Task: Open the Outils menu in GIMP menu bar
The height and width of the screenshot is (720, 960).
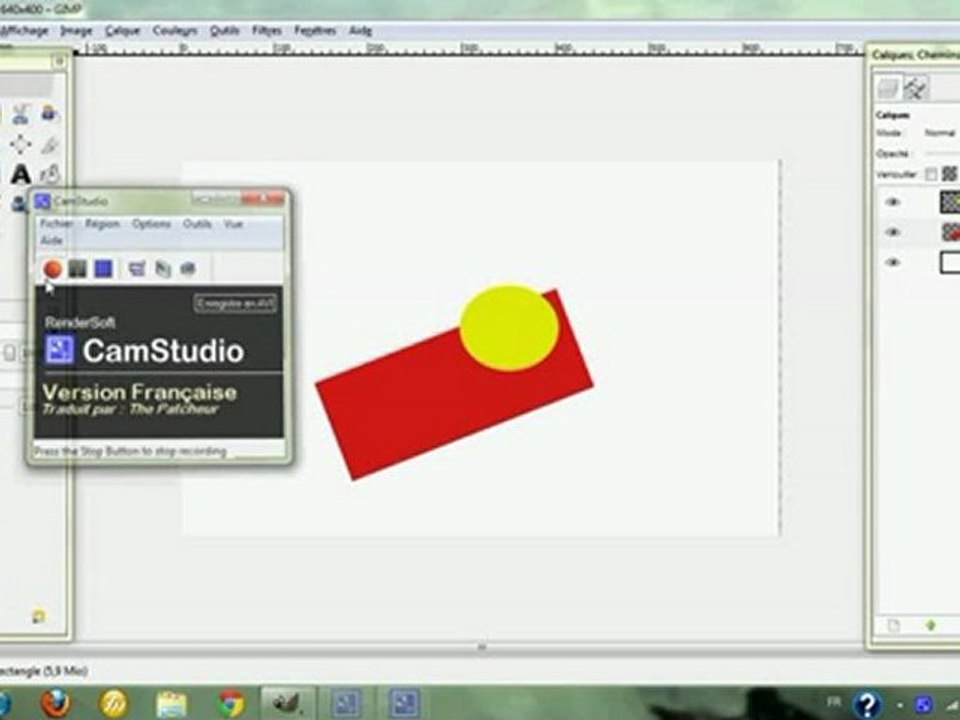Action: [224, 30]
